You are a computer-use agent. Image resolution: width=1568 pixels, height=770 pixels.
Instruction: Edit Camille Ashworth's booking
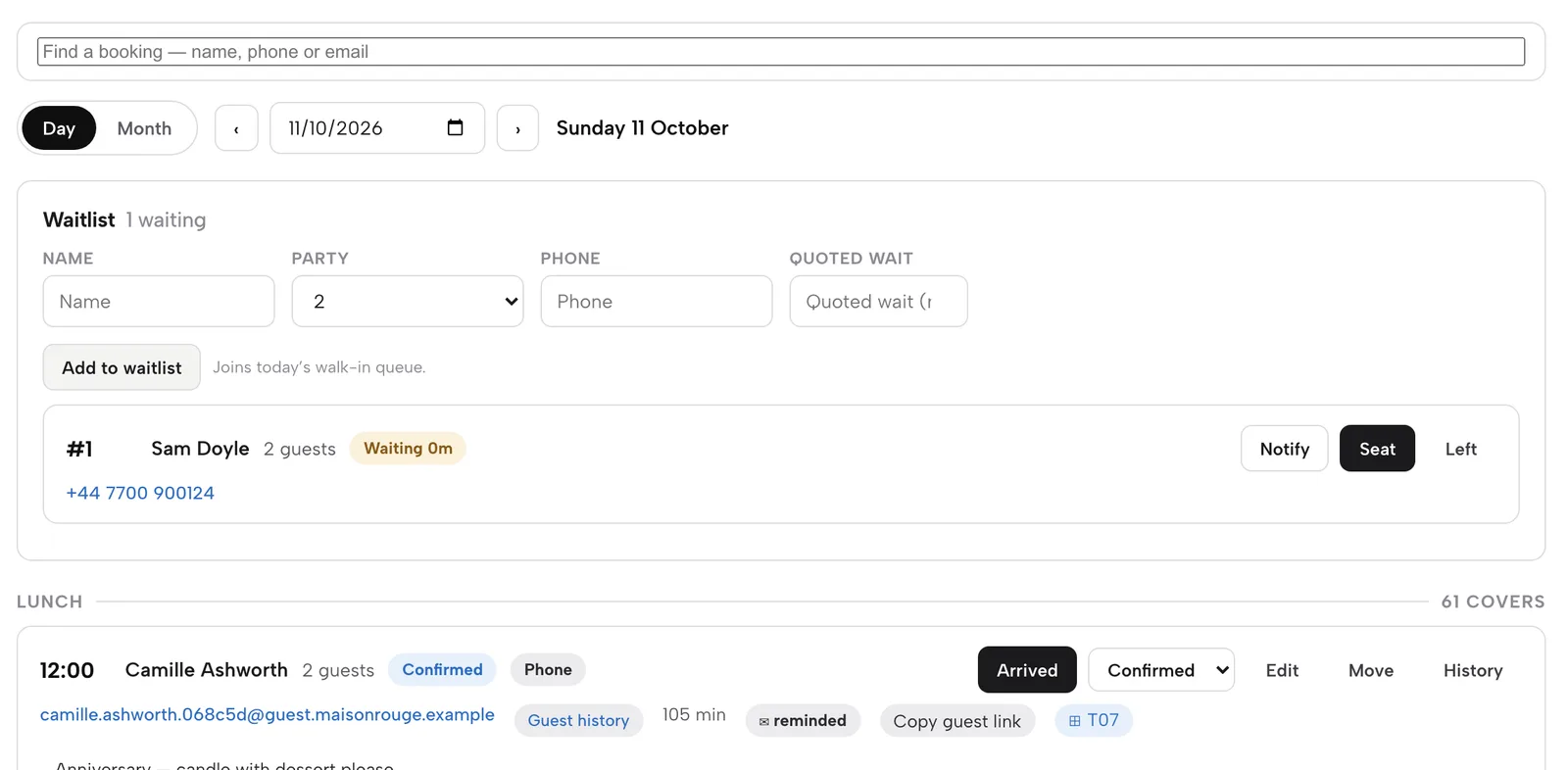(x=1282, y=670)
